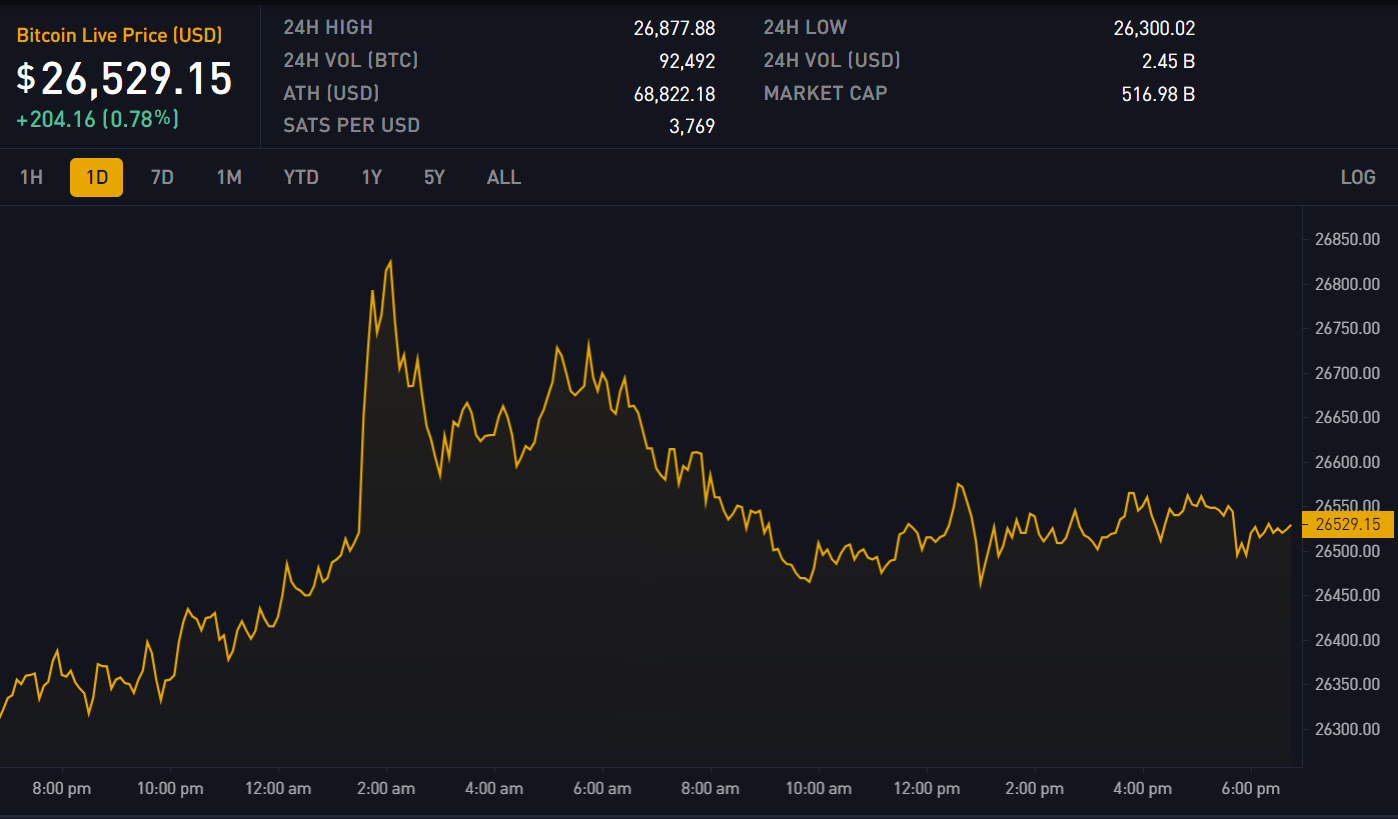Click the Bitcoin Live Price (USD) heading
Viewport: 1398px width, 819px height.
[119, 35]
